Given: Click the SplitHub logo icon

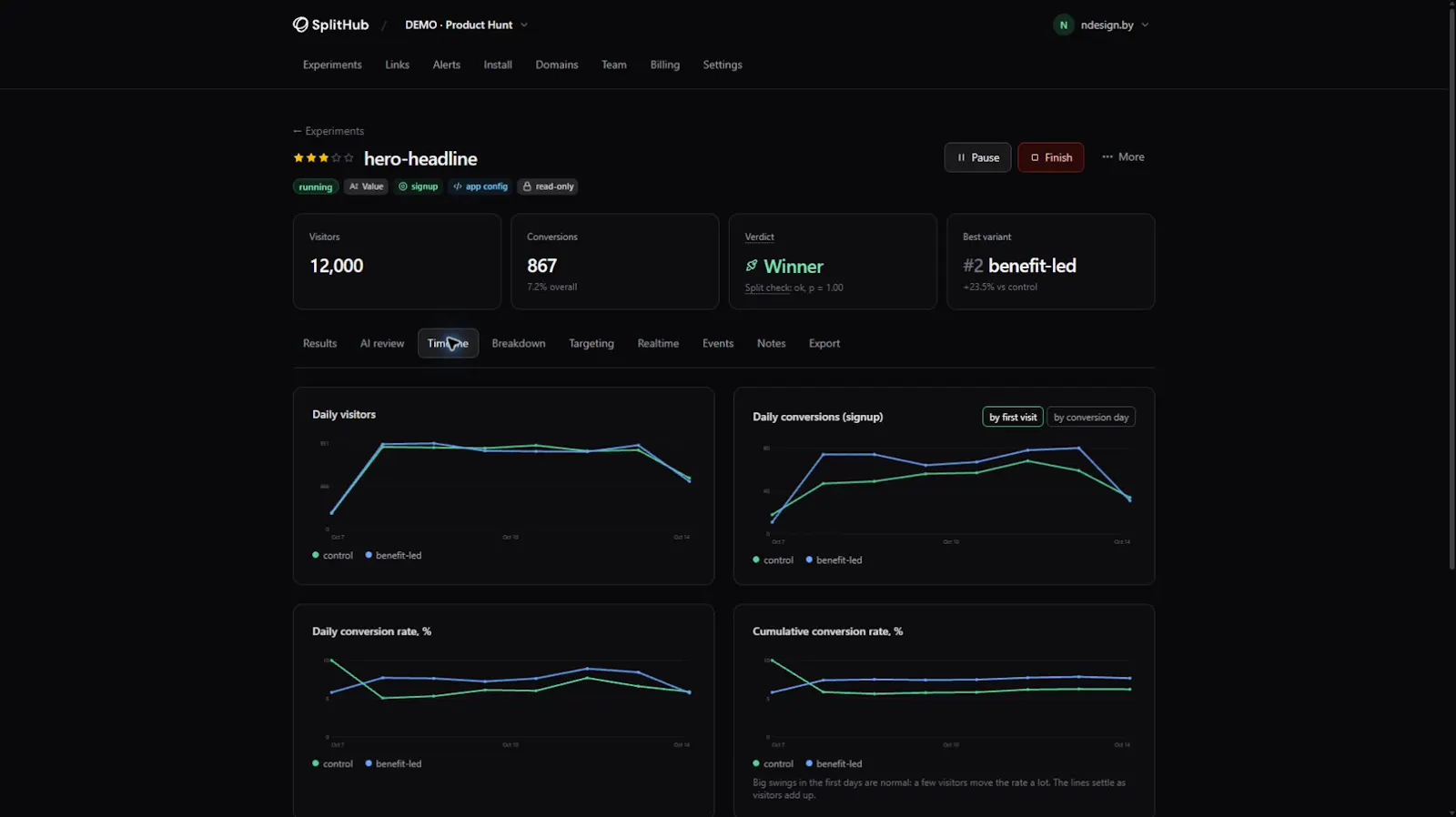Looking at the screenshot, I should pos(300,25).
